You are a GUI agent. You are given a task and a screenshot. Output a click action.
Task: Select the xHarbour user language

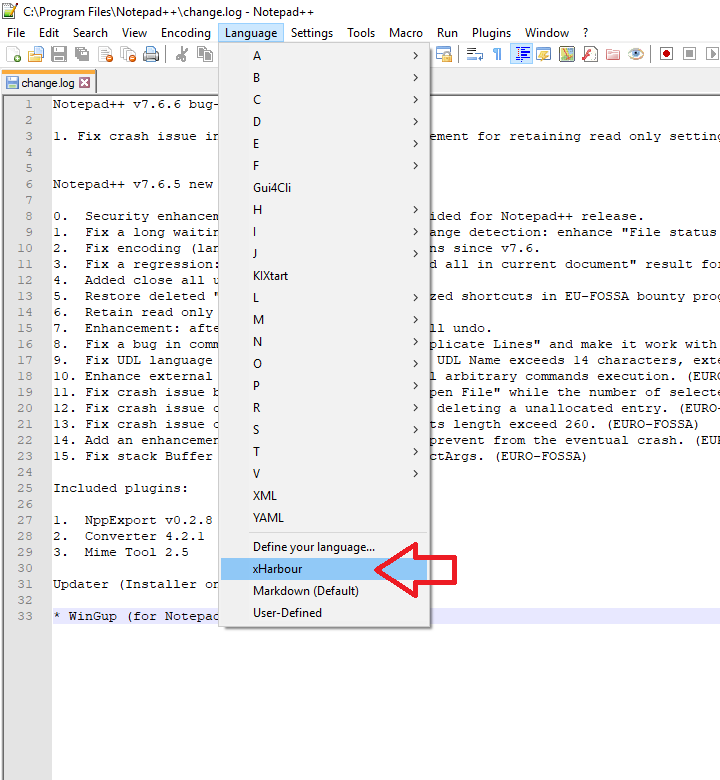(x=324, y=569)
